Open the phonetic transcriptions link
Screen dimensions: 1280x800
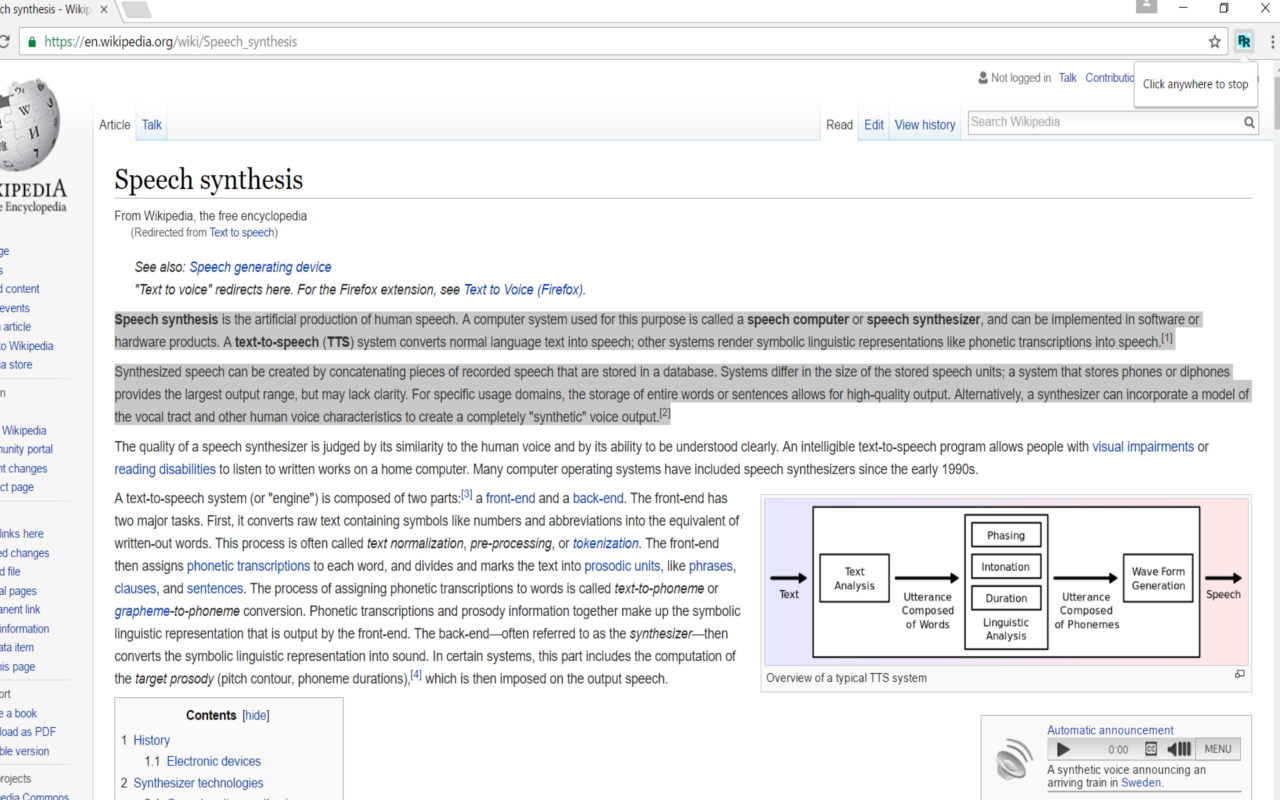click(x=248, y=566)
